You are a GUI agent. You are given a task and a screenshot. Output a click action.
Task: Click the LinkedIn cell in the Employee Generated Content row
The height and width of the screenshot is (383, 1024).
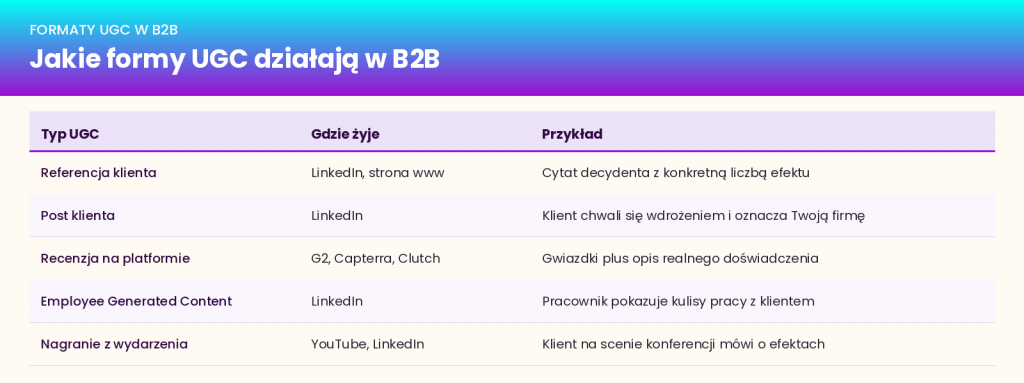click(337, 301)
